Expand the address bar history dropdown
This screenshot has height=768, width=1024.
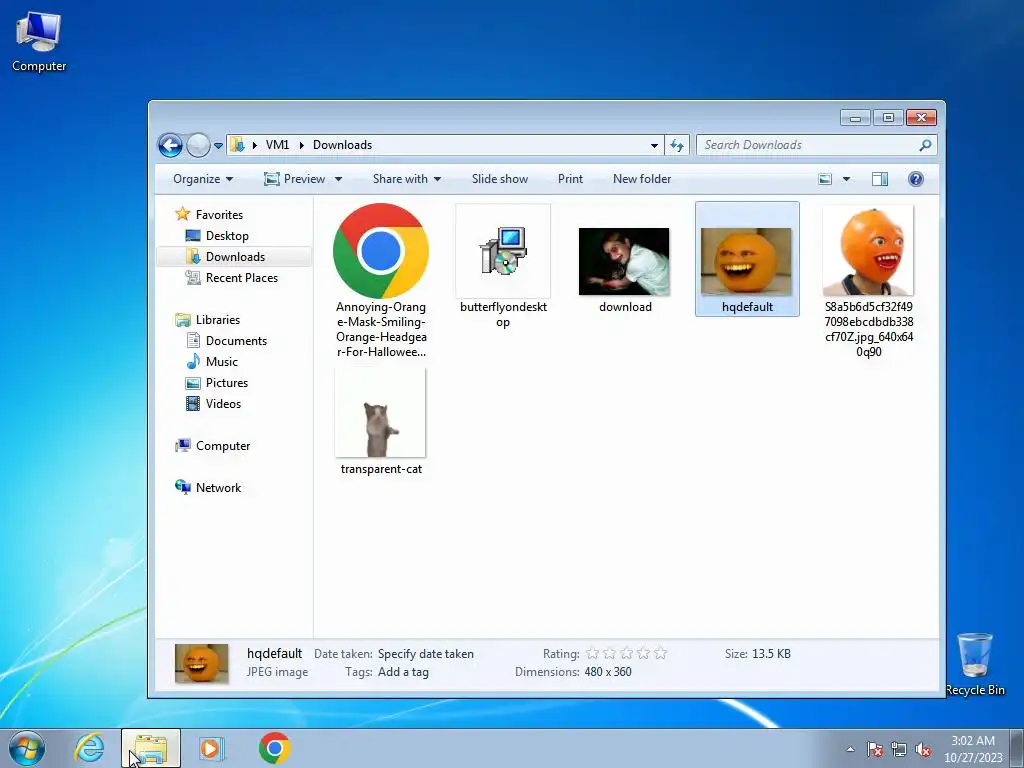click(x=654, y=145)
